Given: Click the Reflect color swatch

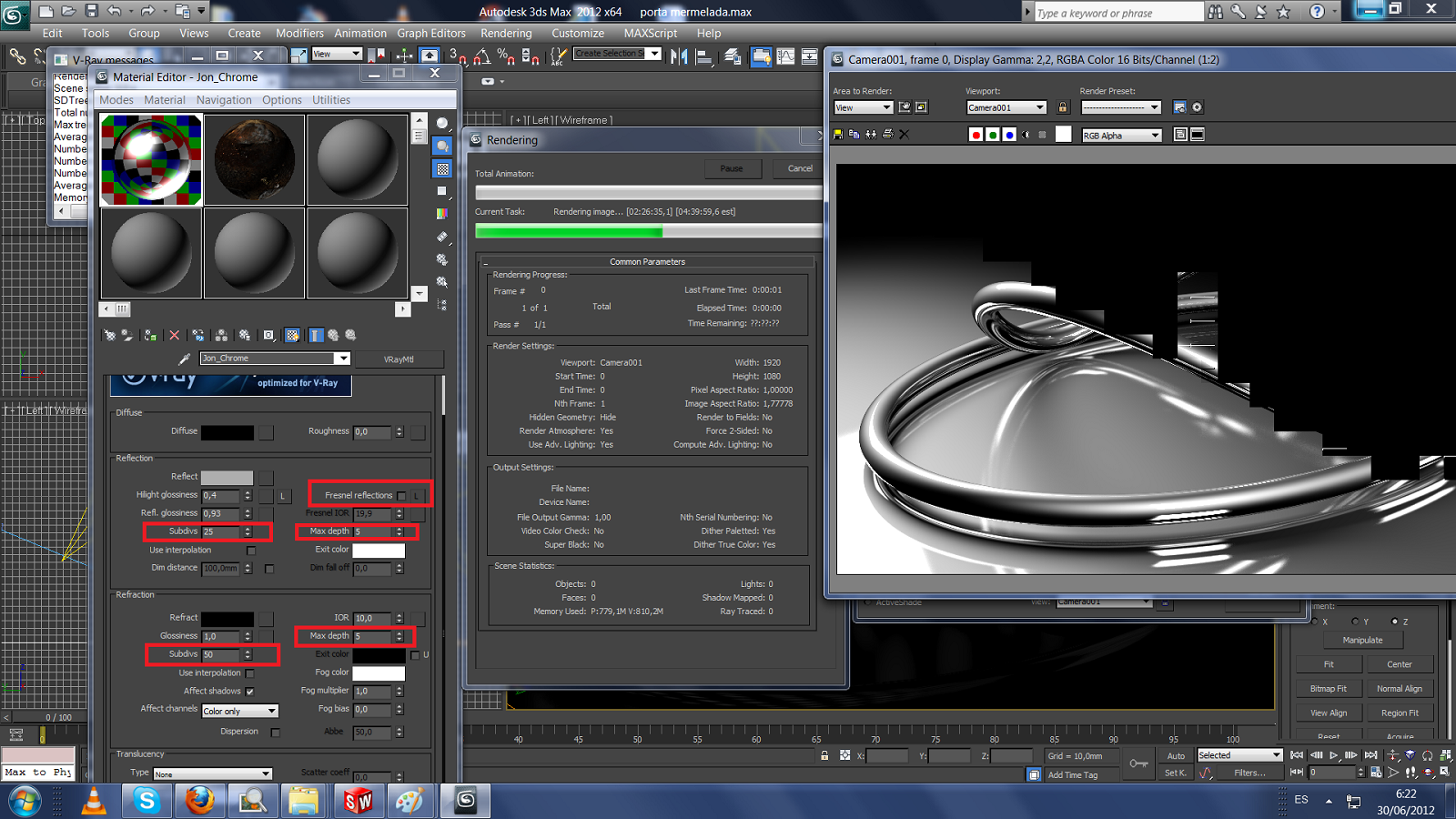Looking at the screenshot, I should [227, 478].
